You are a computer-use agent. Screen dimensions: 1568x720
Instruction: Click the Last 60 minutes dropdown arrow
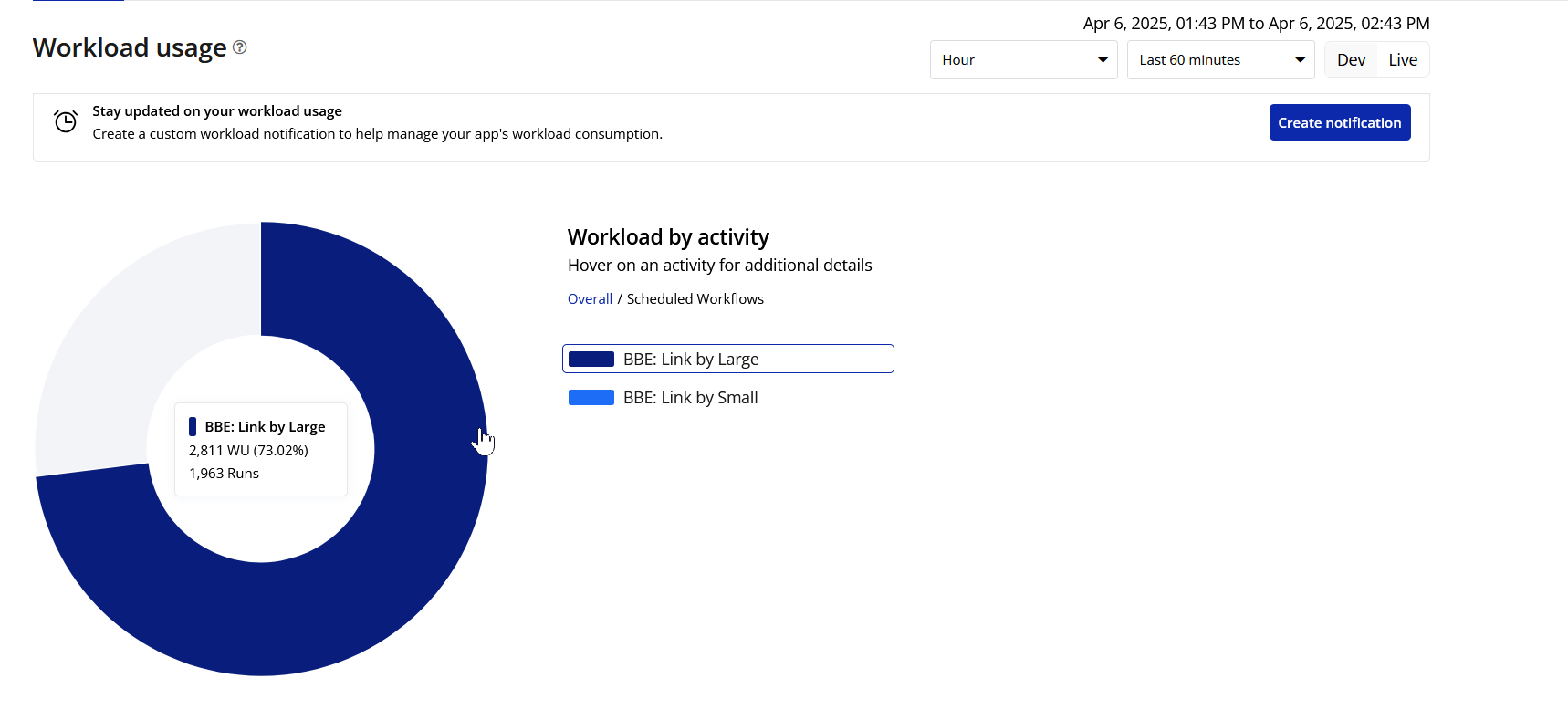[x=1300, y=60]
